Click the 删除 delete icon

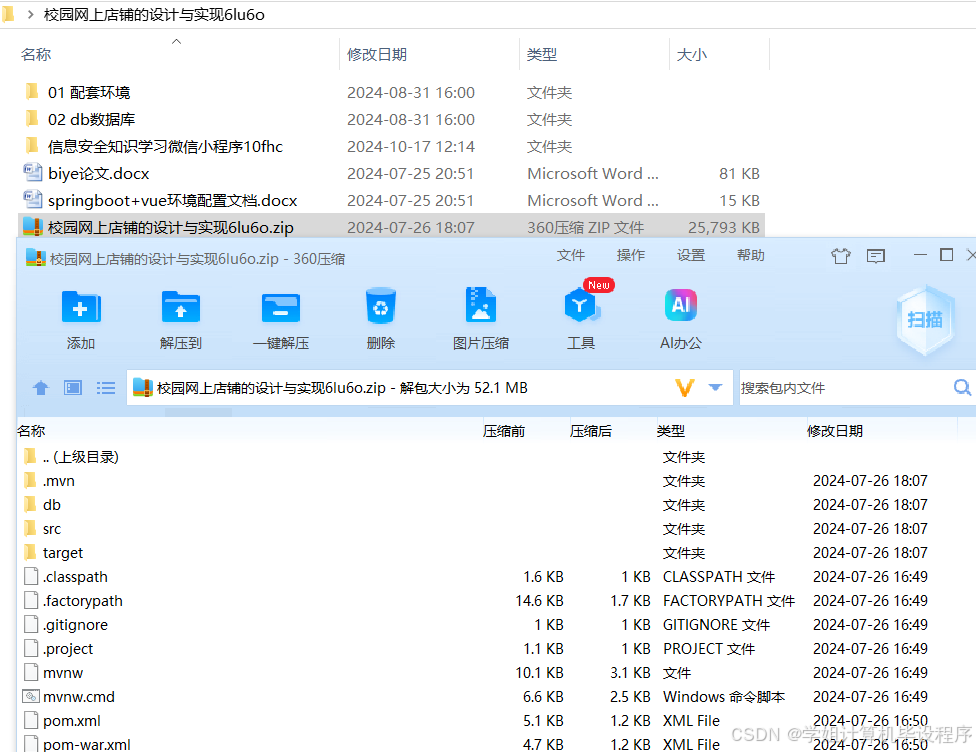click(381, 315)
